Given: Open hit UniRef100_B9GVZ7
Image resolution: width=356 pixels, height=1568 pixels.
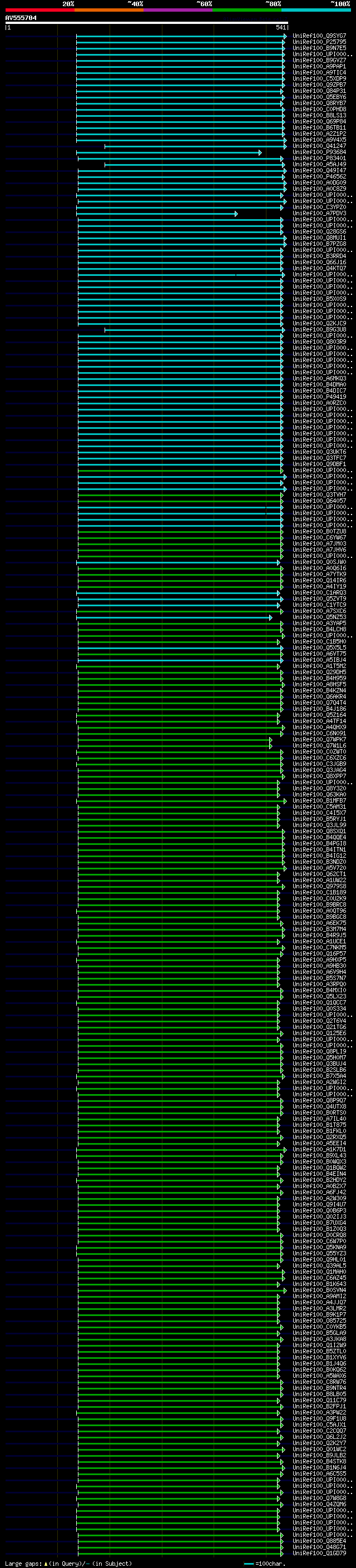Looking at the screenshot, I should pyautogui.click(x=319, y=60).
